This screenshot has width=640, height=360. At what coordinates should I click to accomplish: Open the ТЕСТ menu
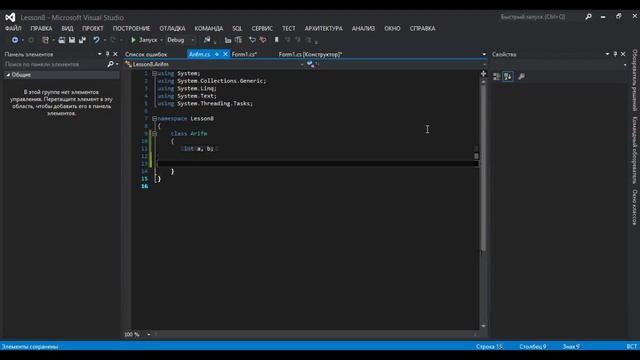[x=289, y=29]
